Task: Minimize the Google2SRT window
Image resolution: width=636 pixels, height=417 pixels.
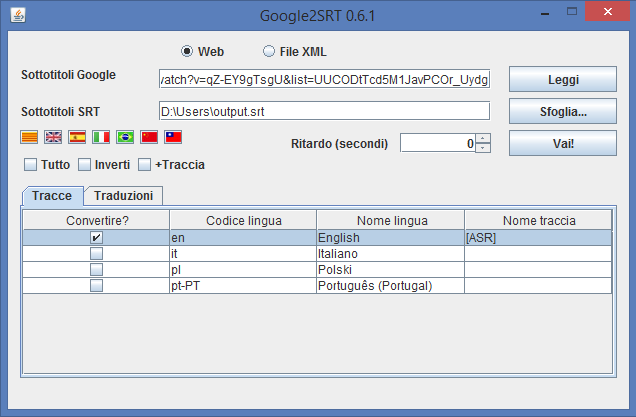Action: click(x=545, y=12)
